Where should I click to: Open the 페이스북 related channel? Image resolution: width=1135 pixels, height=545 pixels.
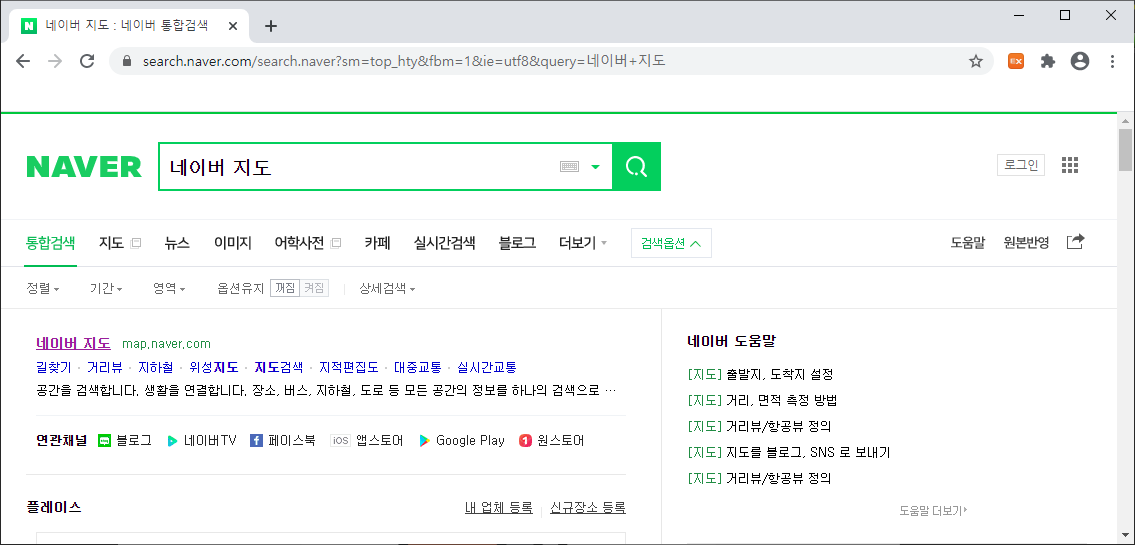click(x=282, y=440)
